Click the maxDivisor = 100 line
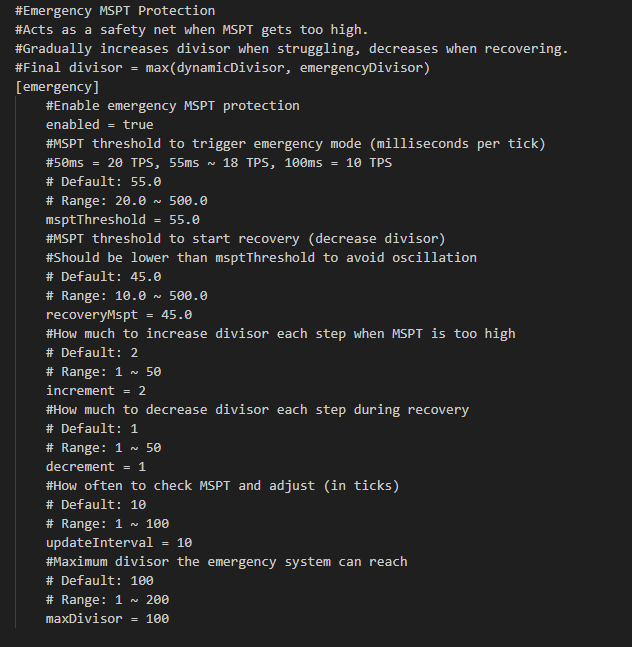The image size is (632, 647). click(x=107, y=619)
